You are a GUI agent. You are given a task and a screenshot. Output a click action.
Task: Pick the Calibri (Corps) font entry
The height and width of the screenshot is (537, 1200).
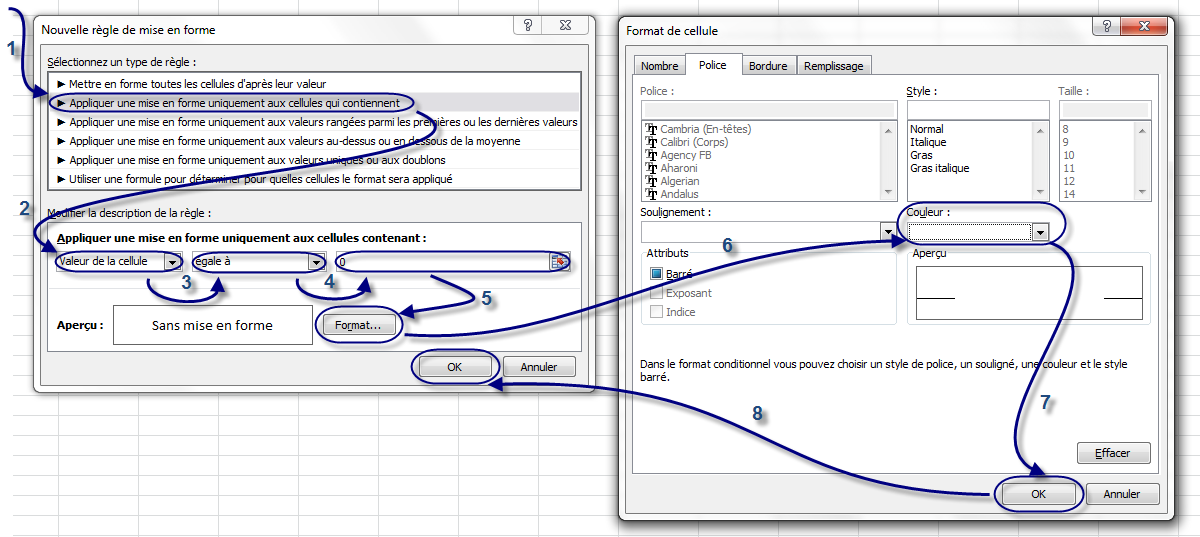(693, 142)
